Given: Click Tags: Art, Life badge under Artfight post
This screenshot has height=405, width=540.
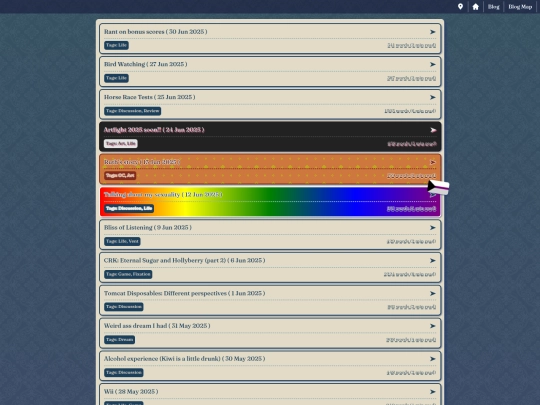Looking at the screenshot, I should 121,144.
